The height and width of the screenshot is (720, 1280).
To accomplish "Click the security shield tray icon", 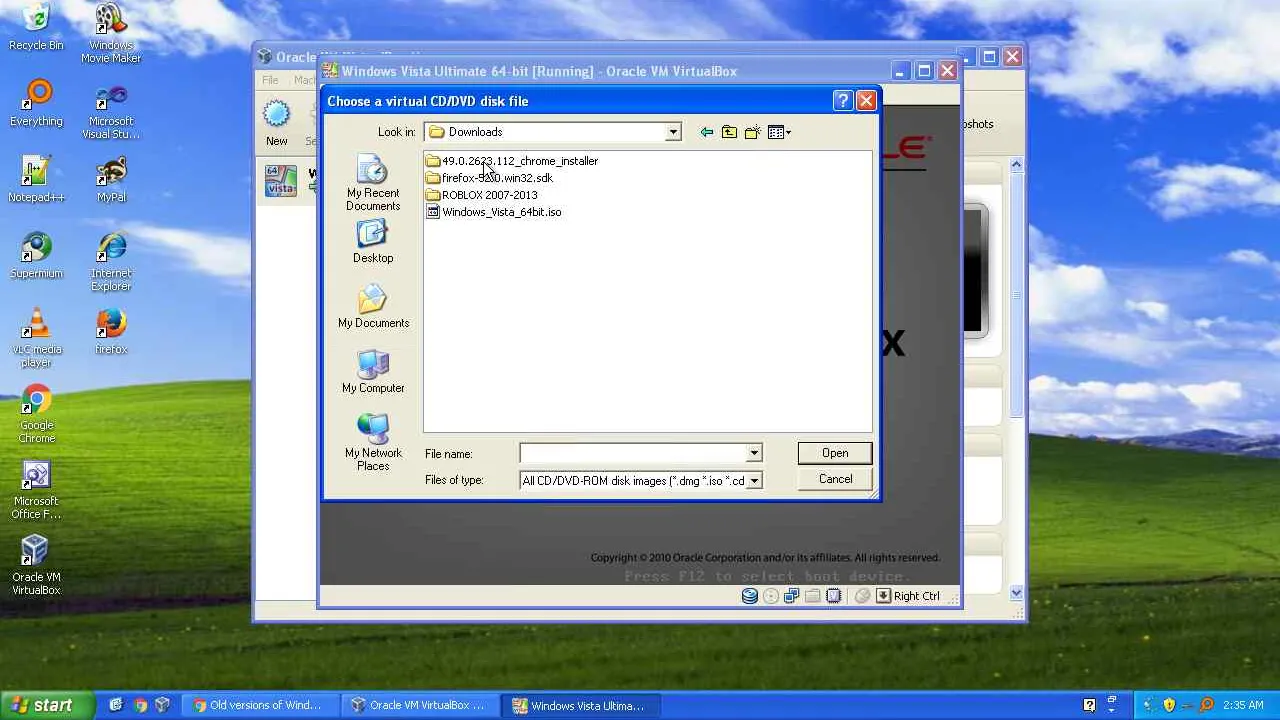I will point(1169,705).
